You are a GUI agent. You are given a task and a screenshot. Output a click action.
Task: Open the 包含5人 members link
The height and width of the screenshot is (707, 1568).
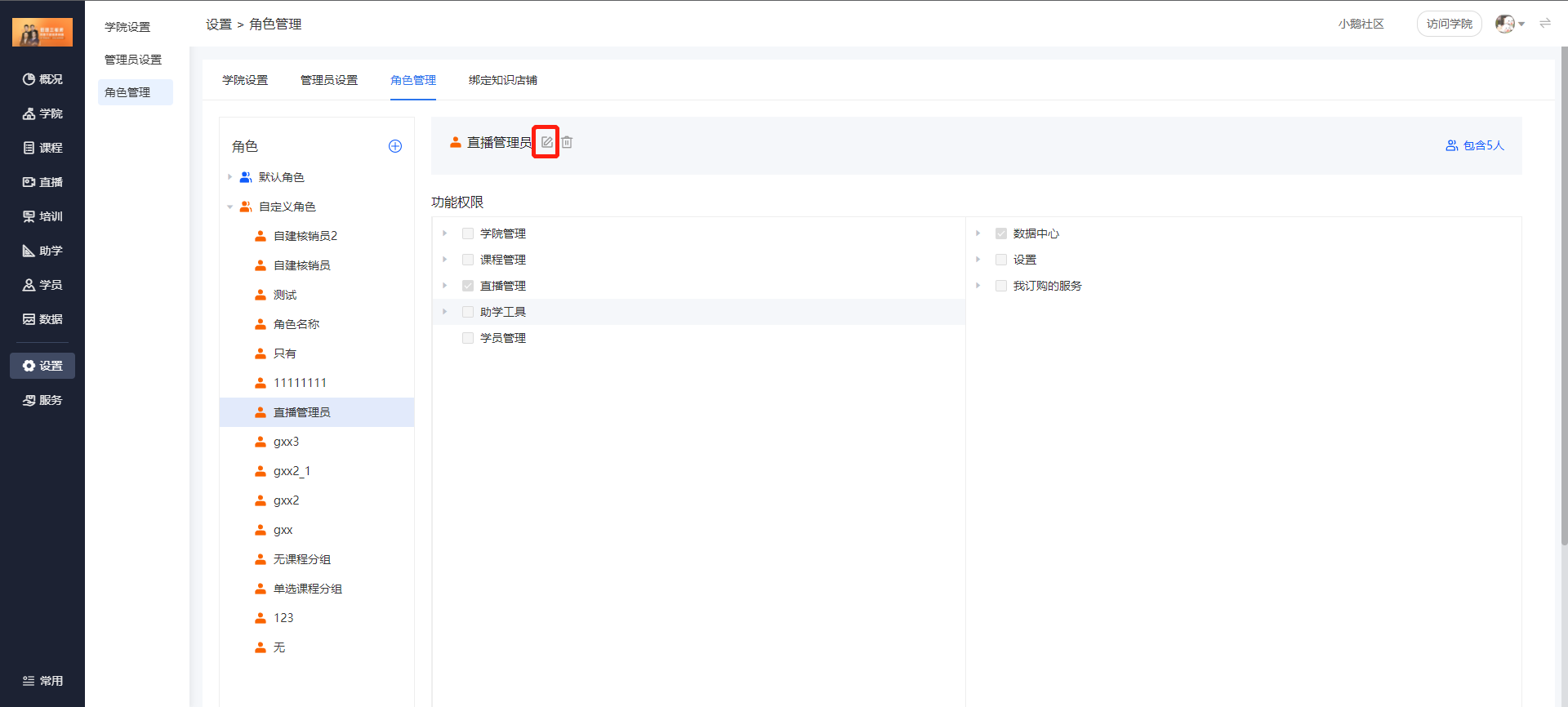1474,145
